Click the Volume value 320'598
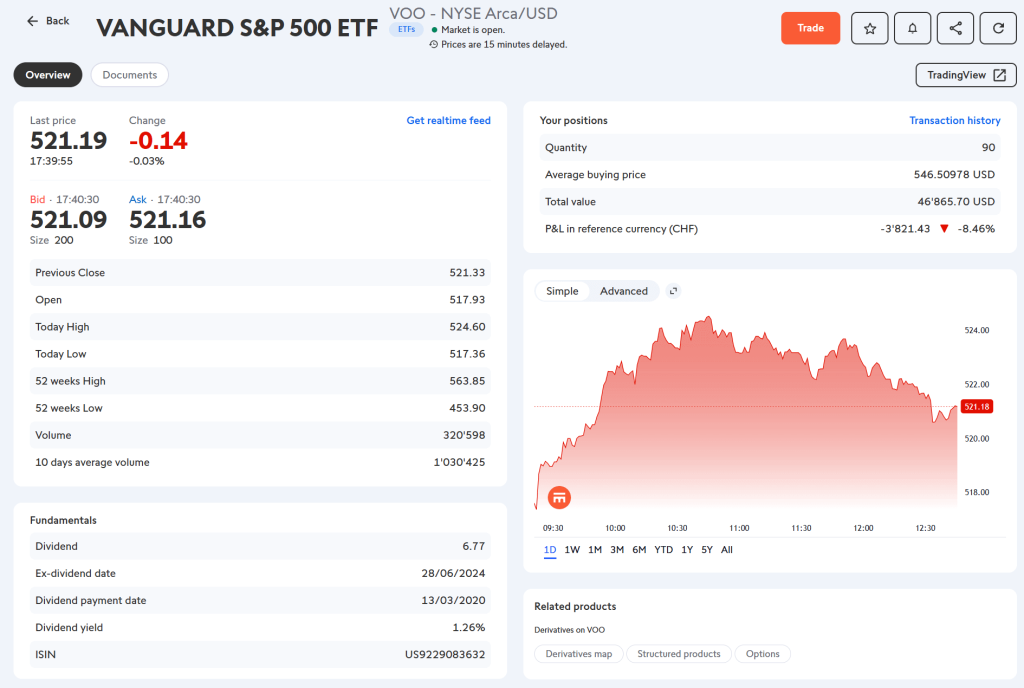Viewport: 1024px width, 688px height. click(x=464, y=435)
